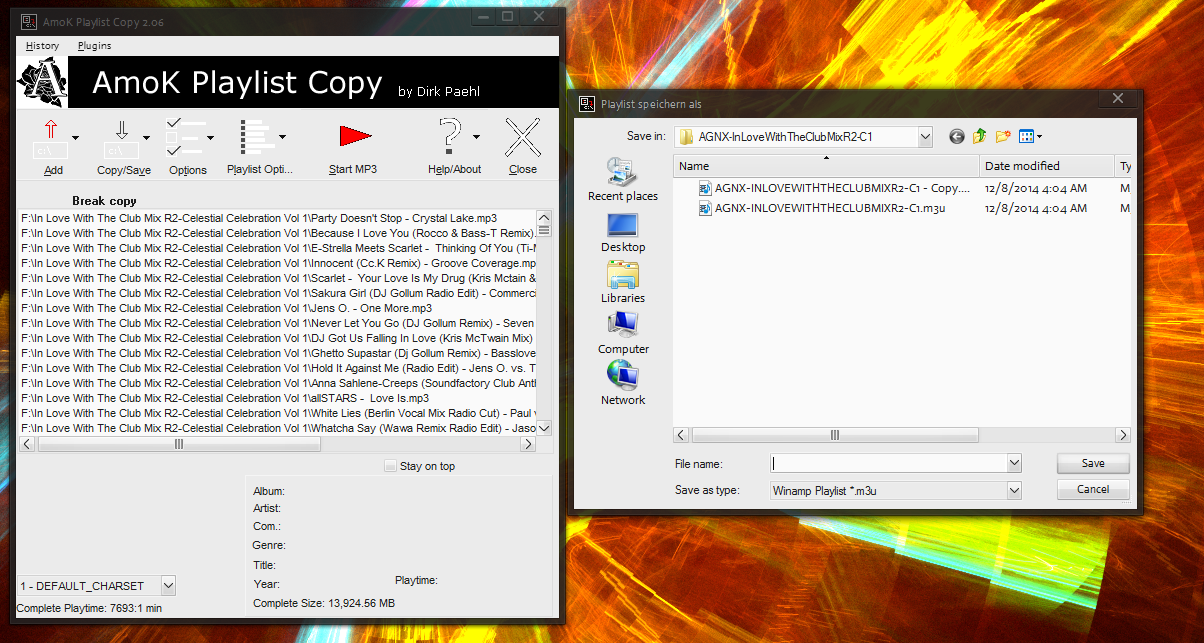Open the Plugins menu
The height and width of the screenshot is (643, 1204).
tap(95, 45)
